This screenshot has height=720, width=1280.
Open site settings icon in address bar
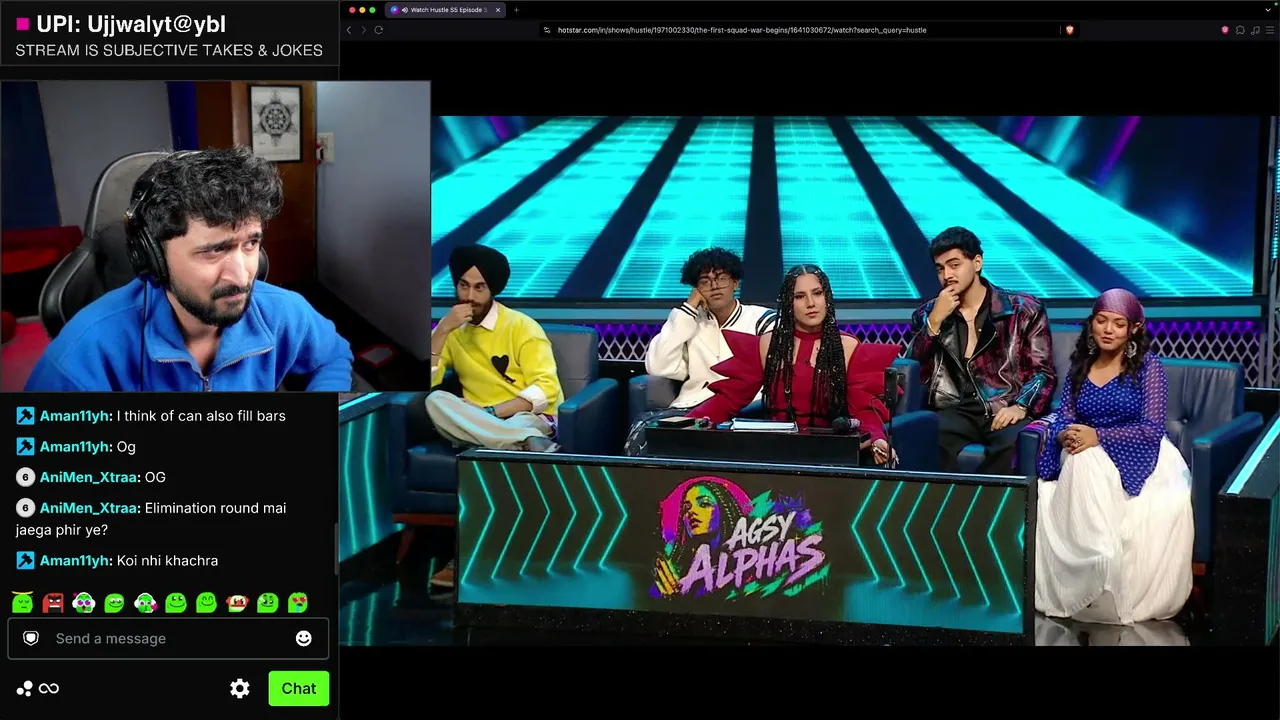547,30
